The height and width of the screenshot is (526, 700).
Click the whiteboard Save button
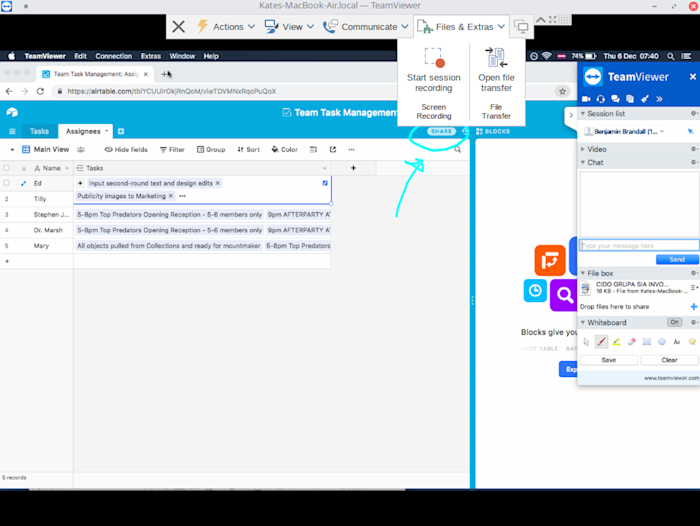tap(609, 360)
